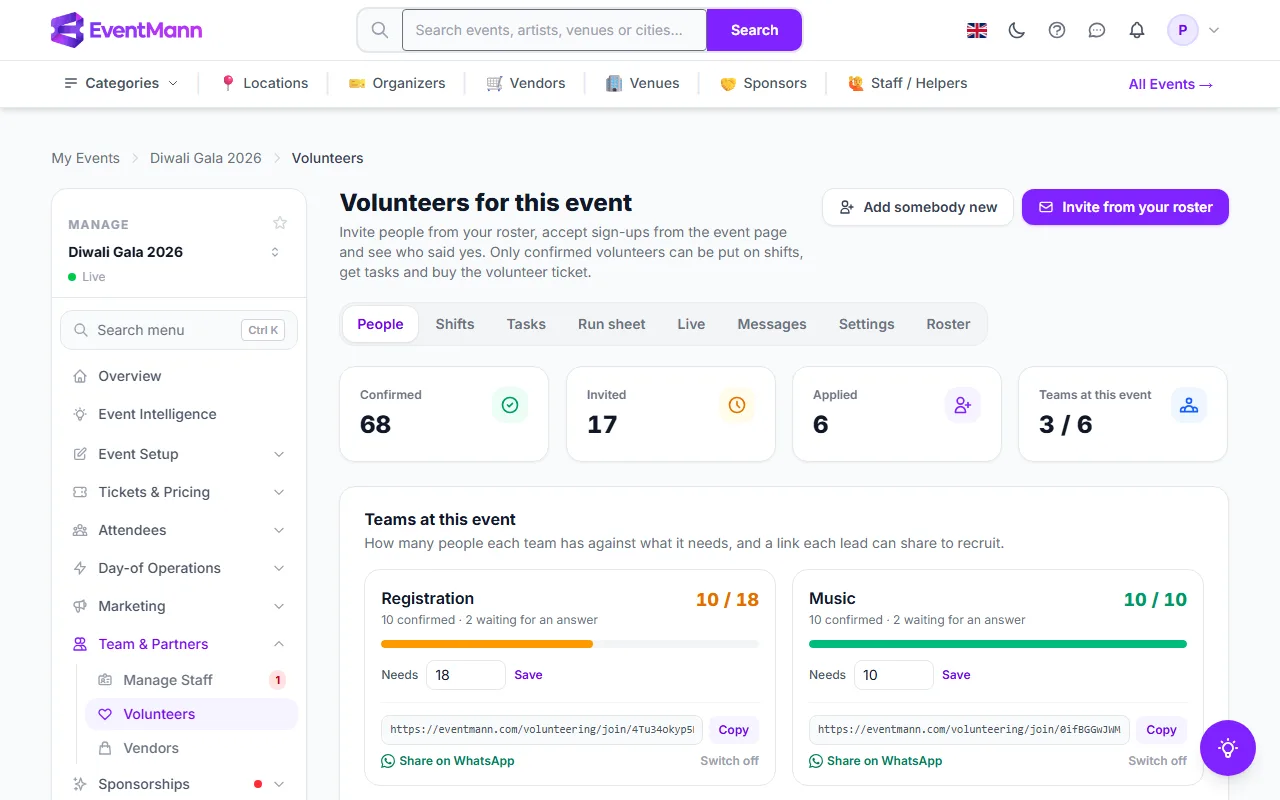Screen dimensions: 1280x800
Task: Open the notifications bell
Action: coord(1137,30)
